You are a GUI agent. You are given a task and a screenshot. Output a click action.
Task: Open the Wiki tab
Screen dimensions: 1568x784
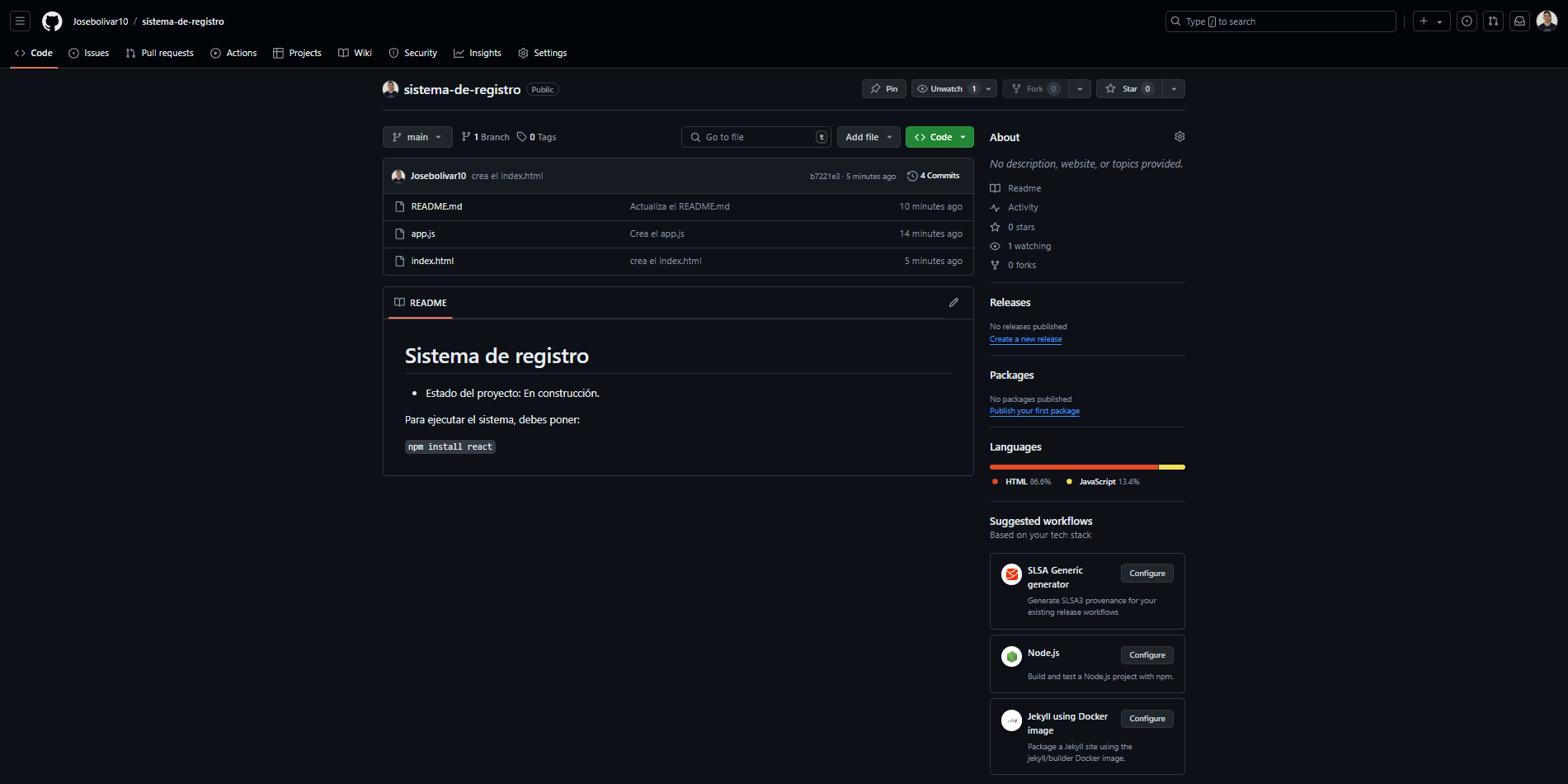tap(356, 53)
